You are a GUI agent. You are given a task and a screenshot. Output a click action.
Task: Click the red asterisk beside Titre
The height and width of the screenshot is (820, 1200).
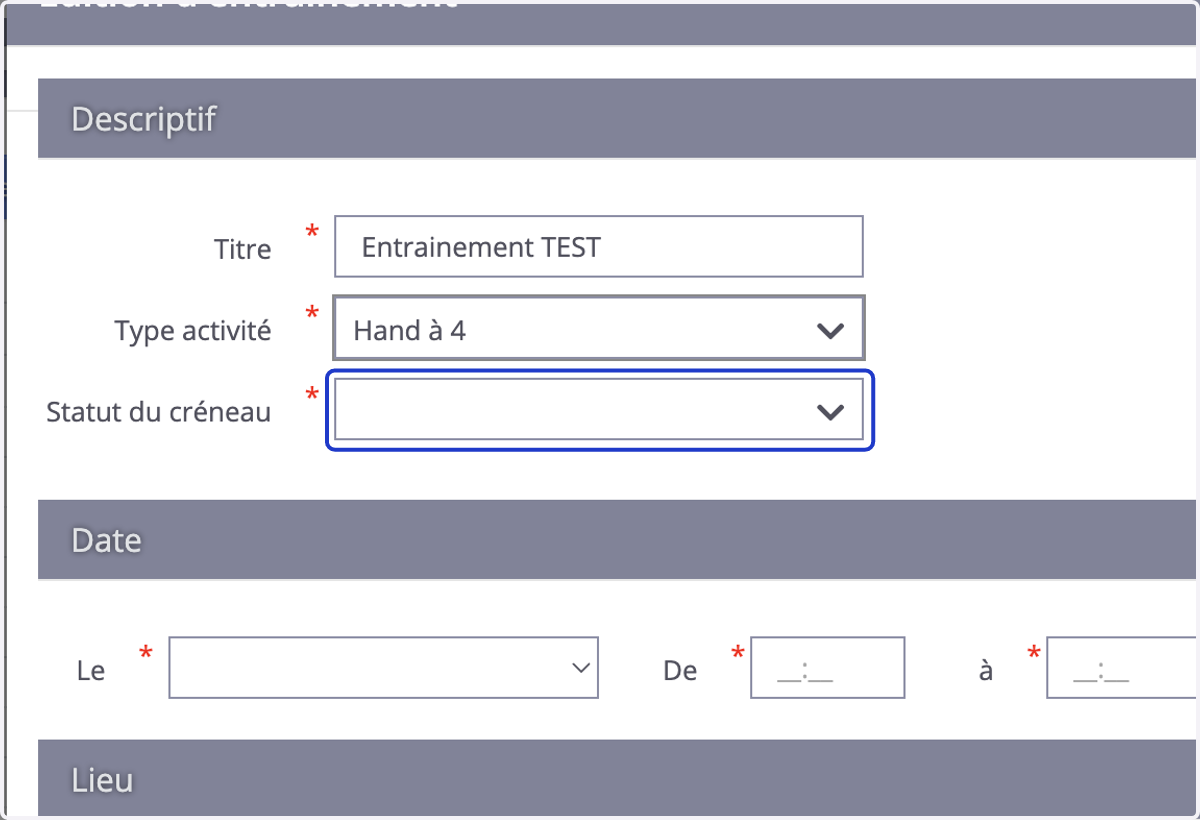312,232
